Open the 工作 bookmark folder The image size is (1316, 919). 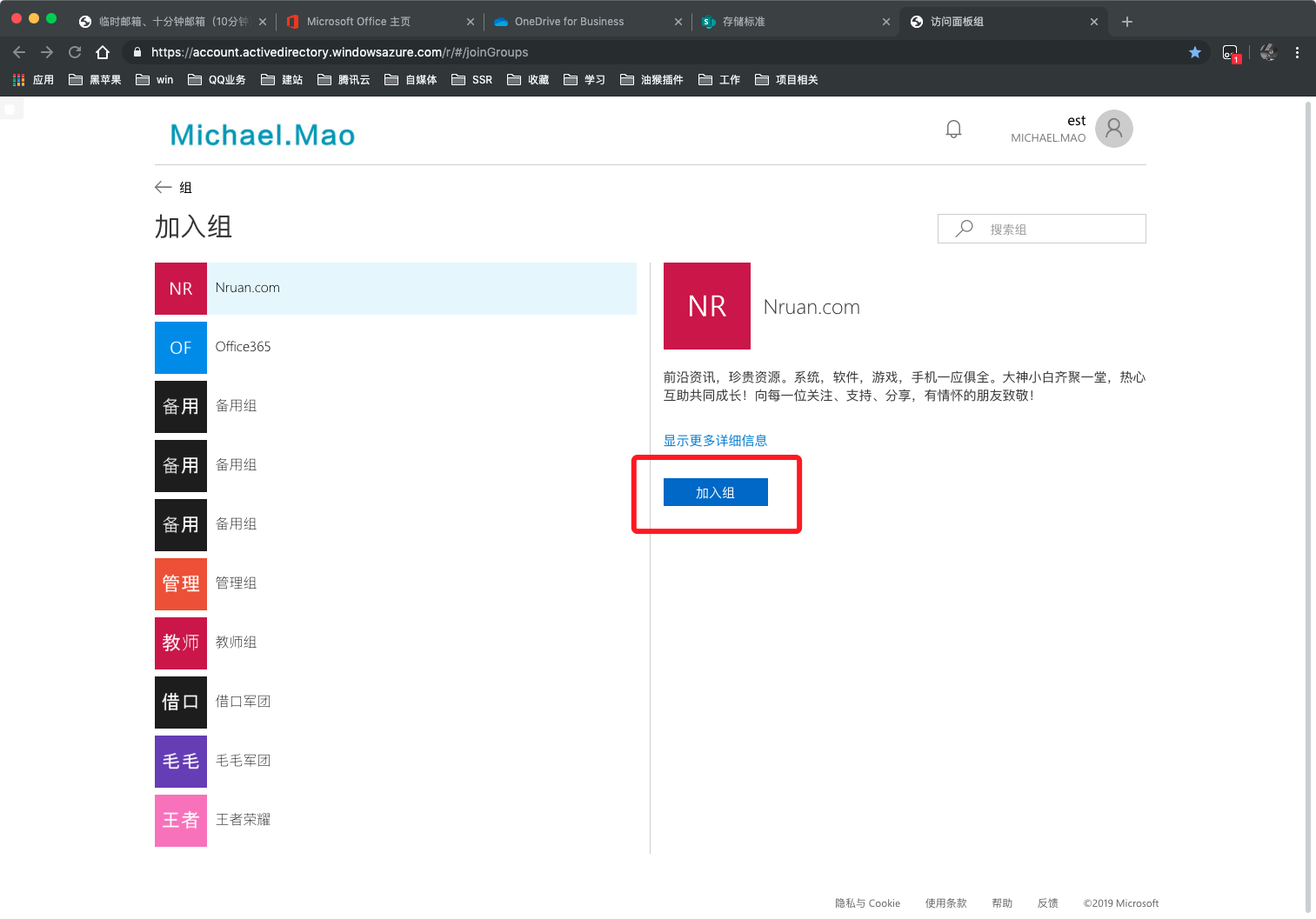pyautogui.click(x=719, y=80)
